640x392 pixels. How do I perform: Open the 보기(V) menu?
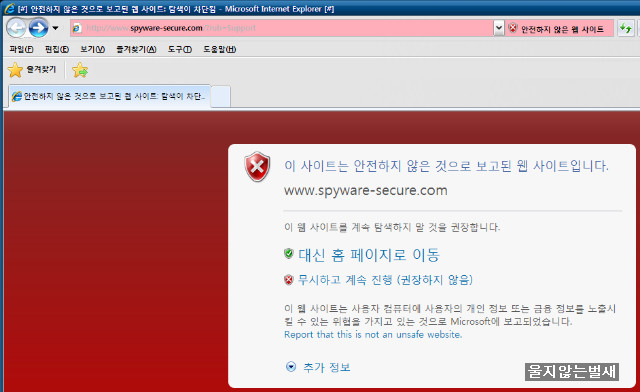(x=92, y=49)
